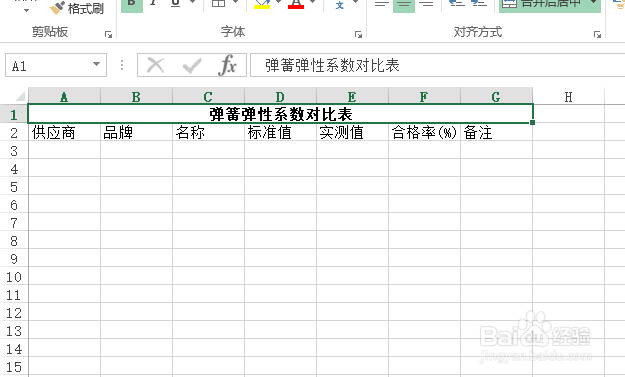Open the phonetic guide dropdown arrow

(356, 3)
